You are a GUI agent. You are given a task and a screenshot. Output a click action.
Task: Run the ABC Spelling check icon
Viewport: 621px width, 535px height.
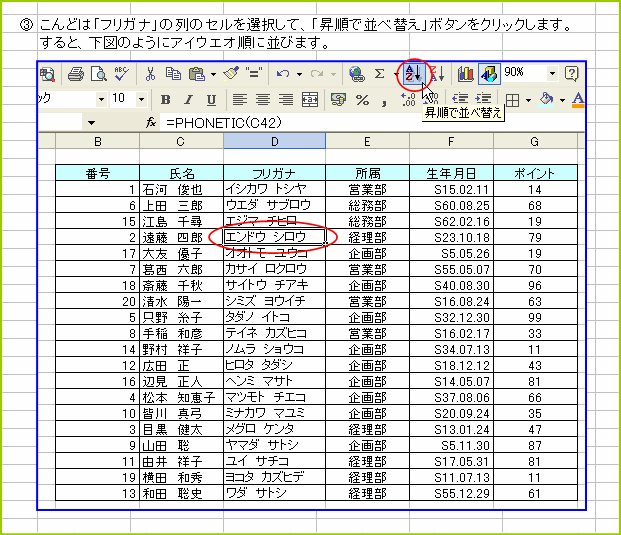coord(122,74)
